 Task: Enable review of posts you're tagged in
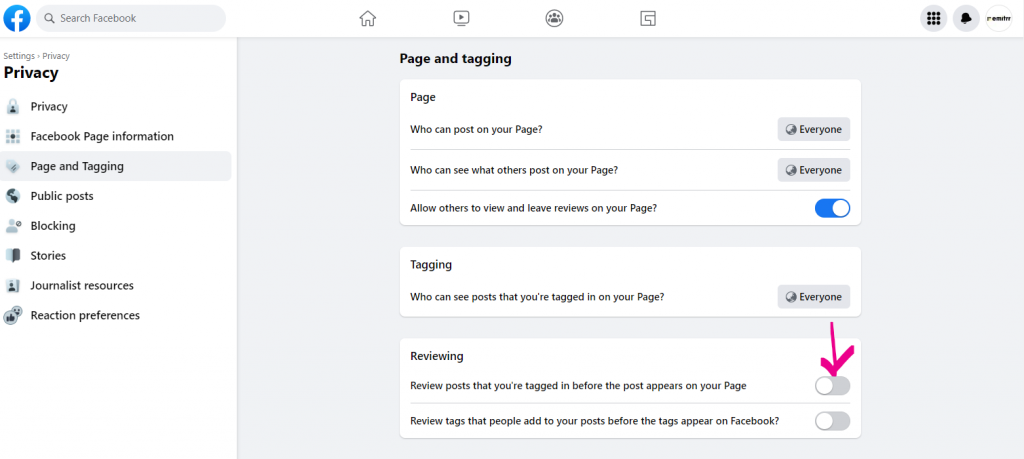pos(832,386)
